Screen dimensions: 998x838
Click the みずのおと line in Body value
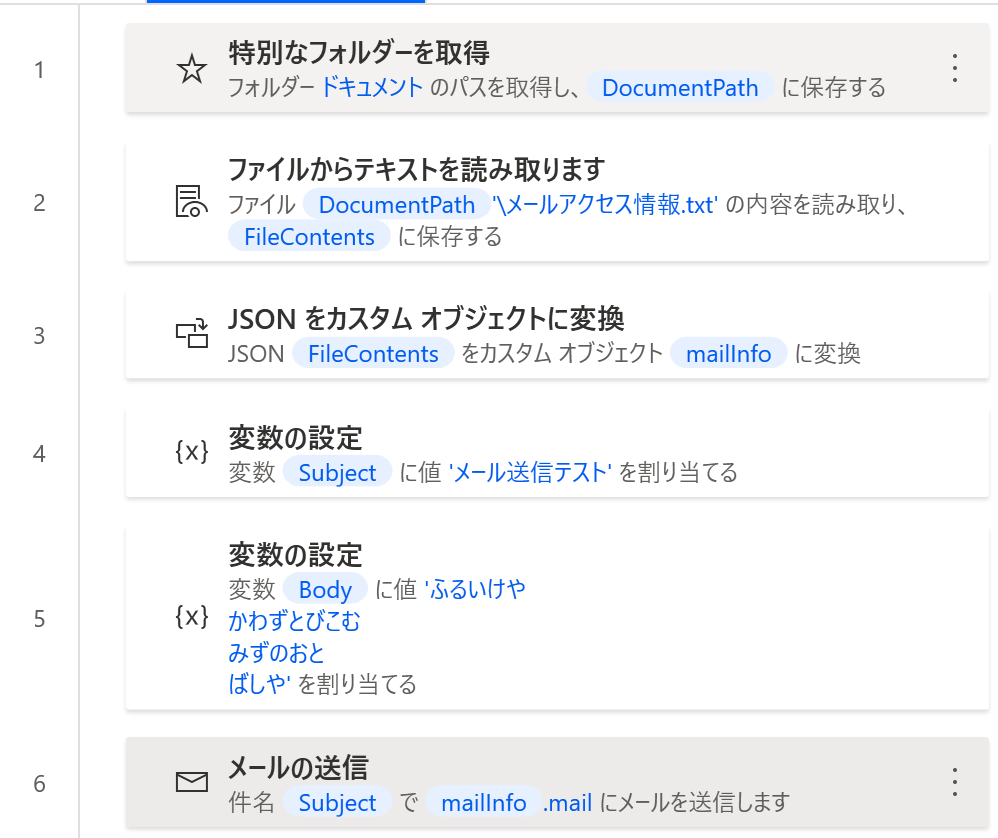point(276,653)
